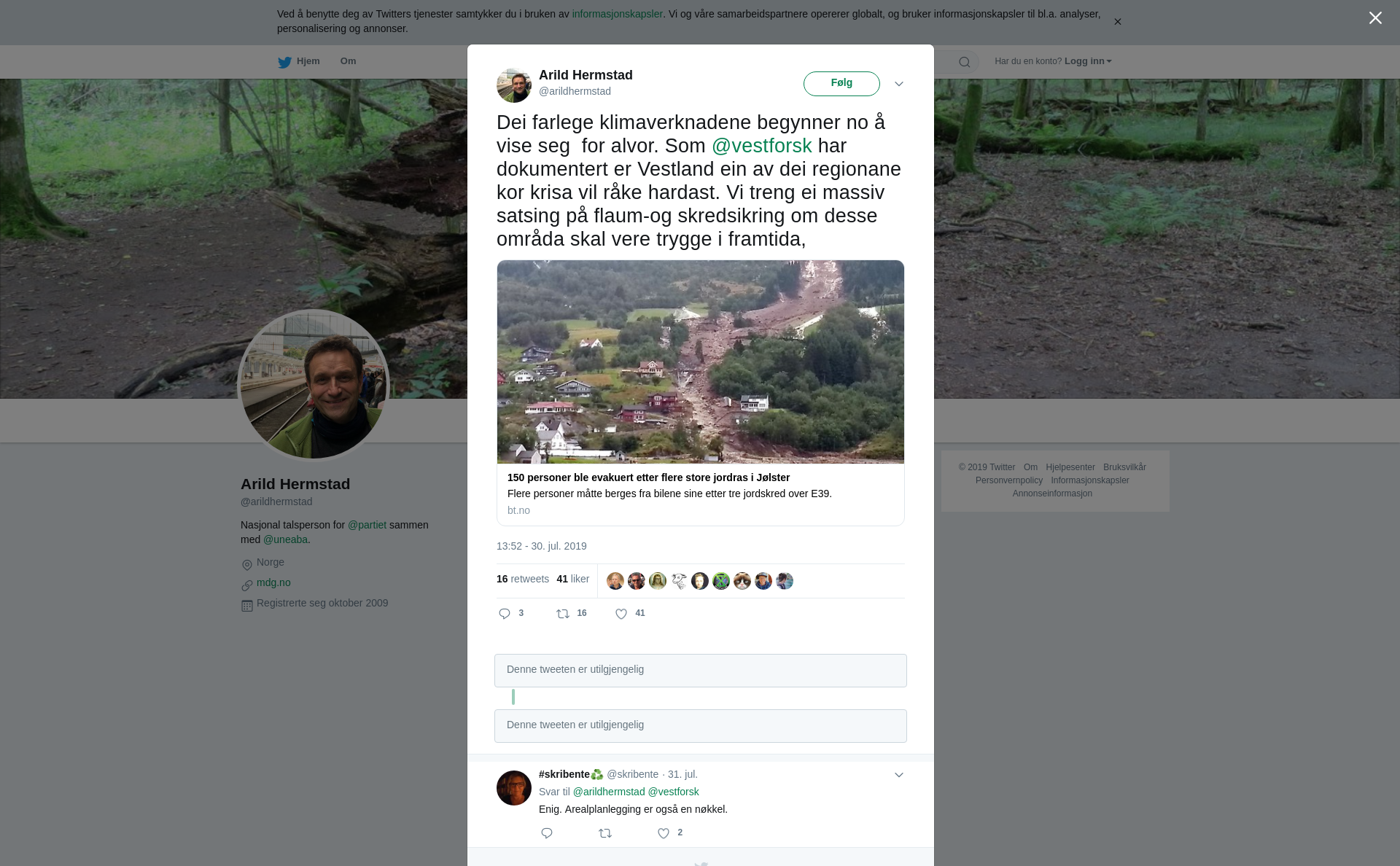
Task: Dismiss the cookie notice banner
Action: (x=1117, y=22)
